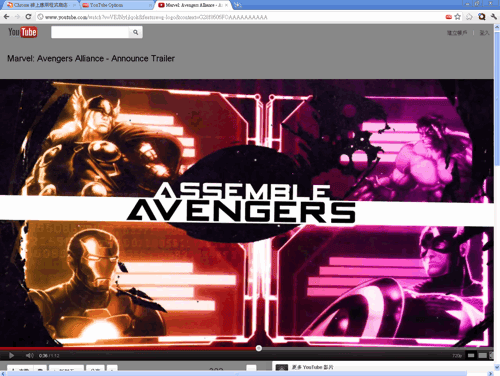Open the home-shaped extension icon in toolbar

click(x=469, y=17)
